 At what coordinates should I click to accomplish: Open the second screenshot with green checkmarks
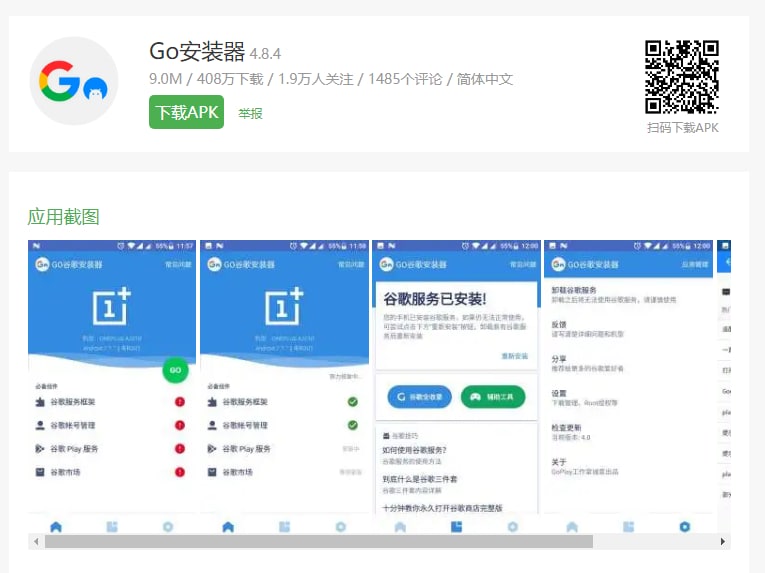284,387
